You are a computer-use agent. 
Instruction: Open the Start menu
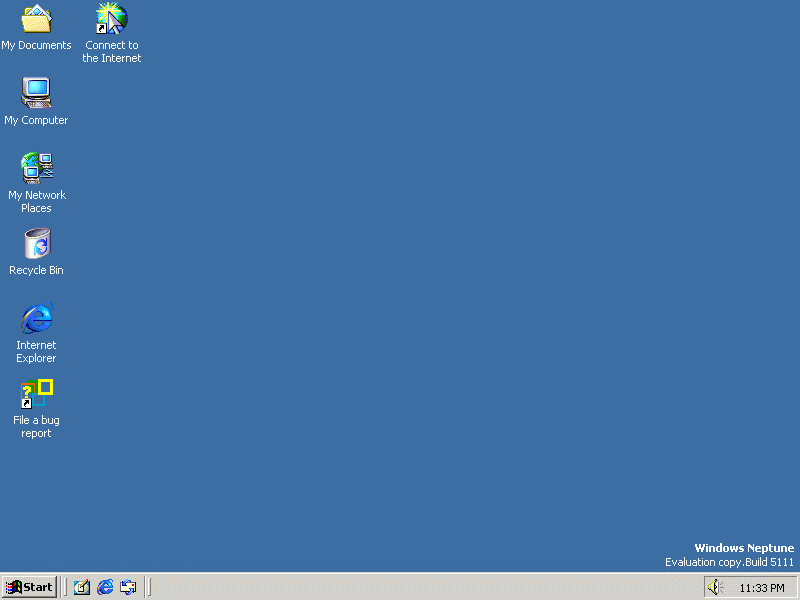click(29, 587)
